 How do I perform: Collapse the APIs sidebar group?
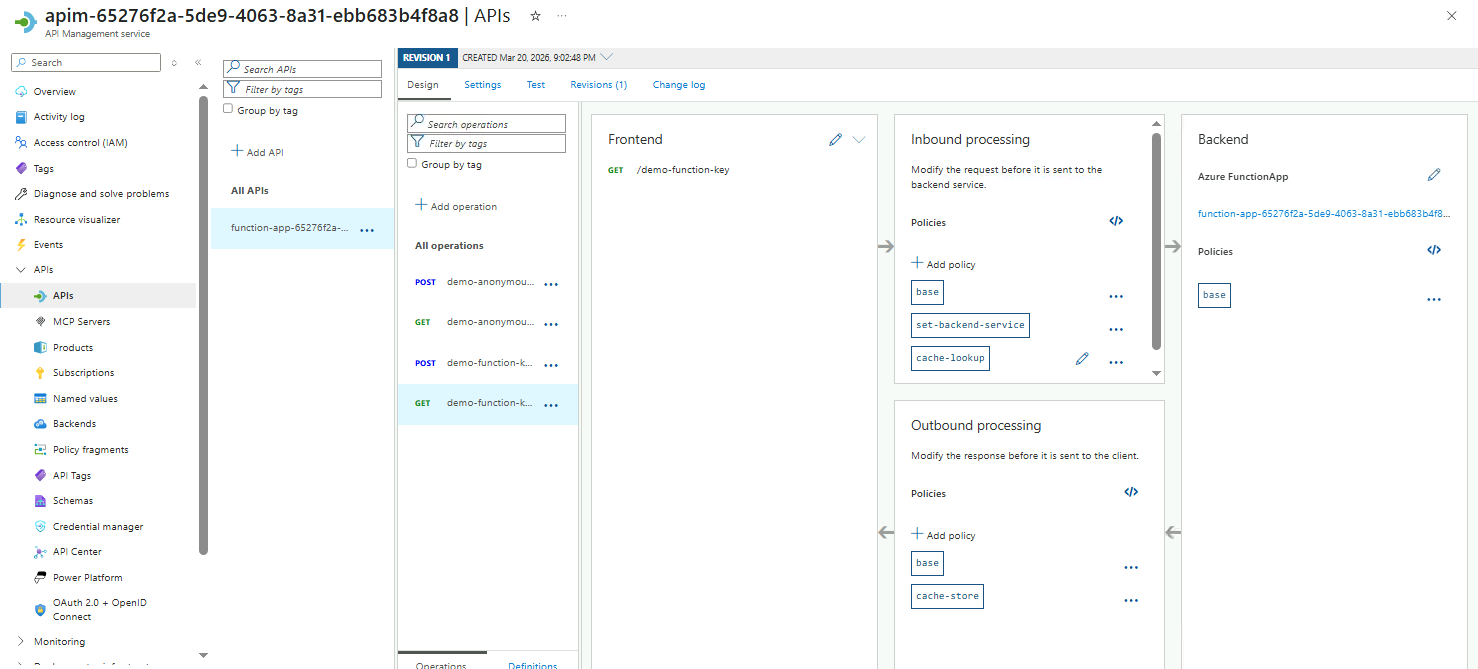[x=21, y=270]
